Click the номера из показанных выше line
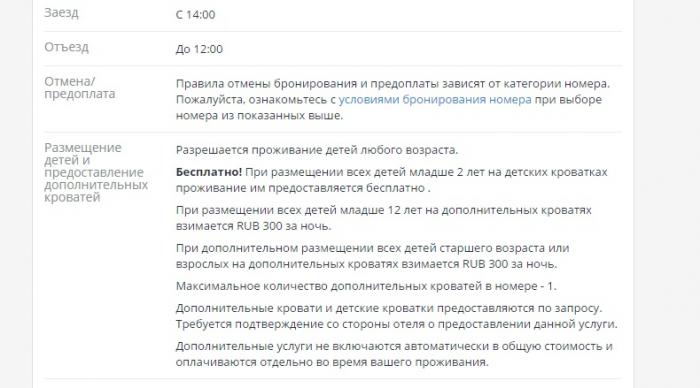Viewport: 700px width, 388px height. 259,116
